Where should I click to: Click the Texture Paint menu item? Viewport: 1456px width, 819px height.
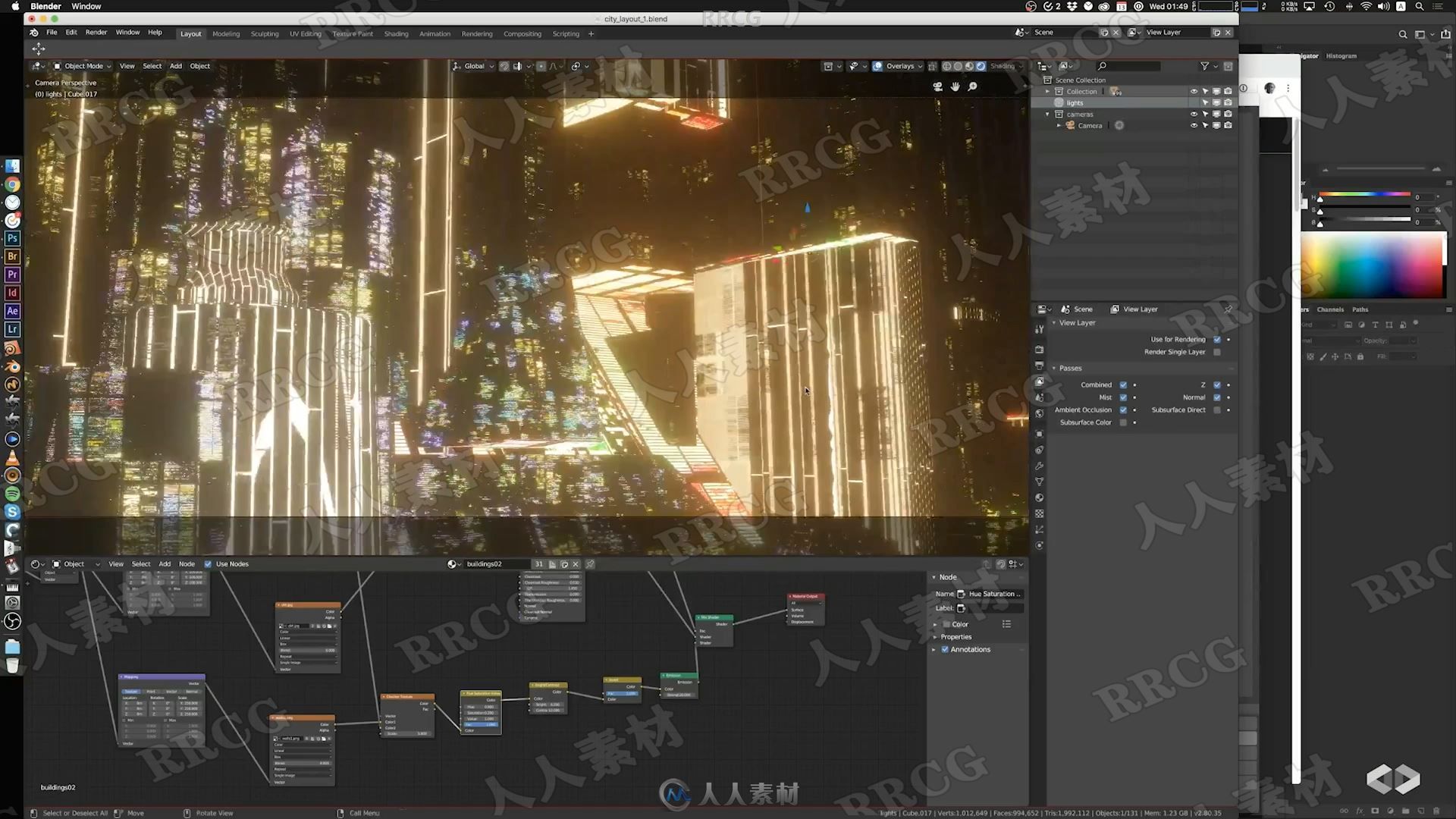(352, 33)
